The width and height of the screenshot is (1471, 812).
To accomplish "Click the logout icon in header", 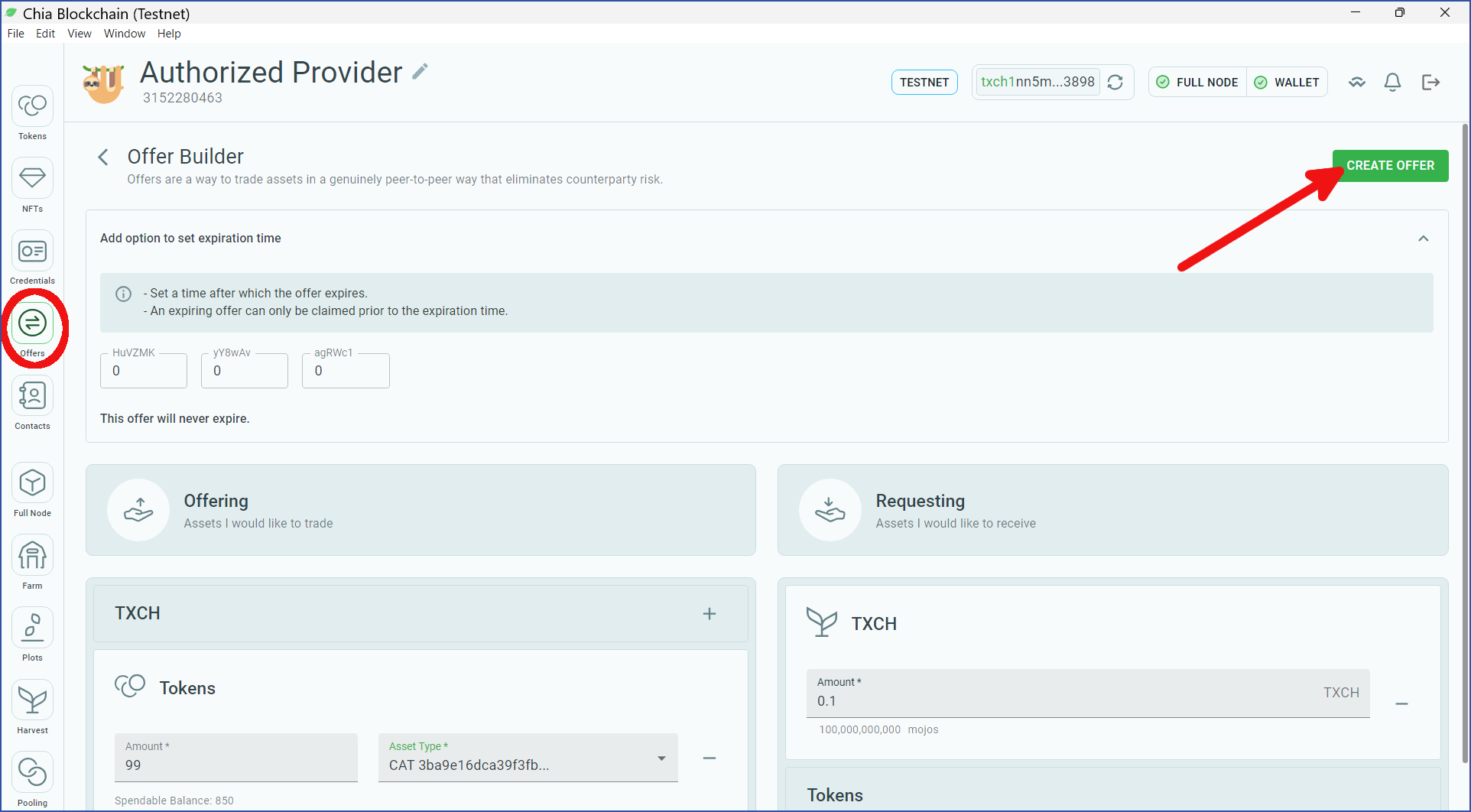I will [x=1430, y=82].
